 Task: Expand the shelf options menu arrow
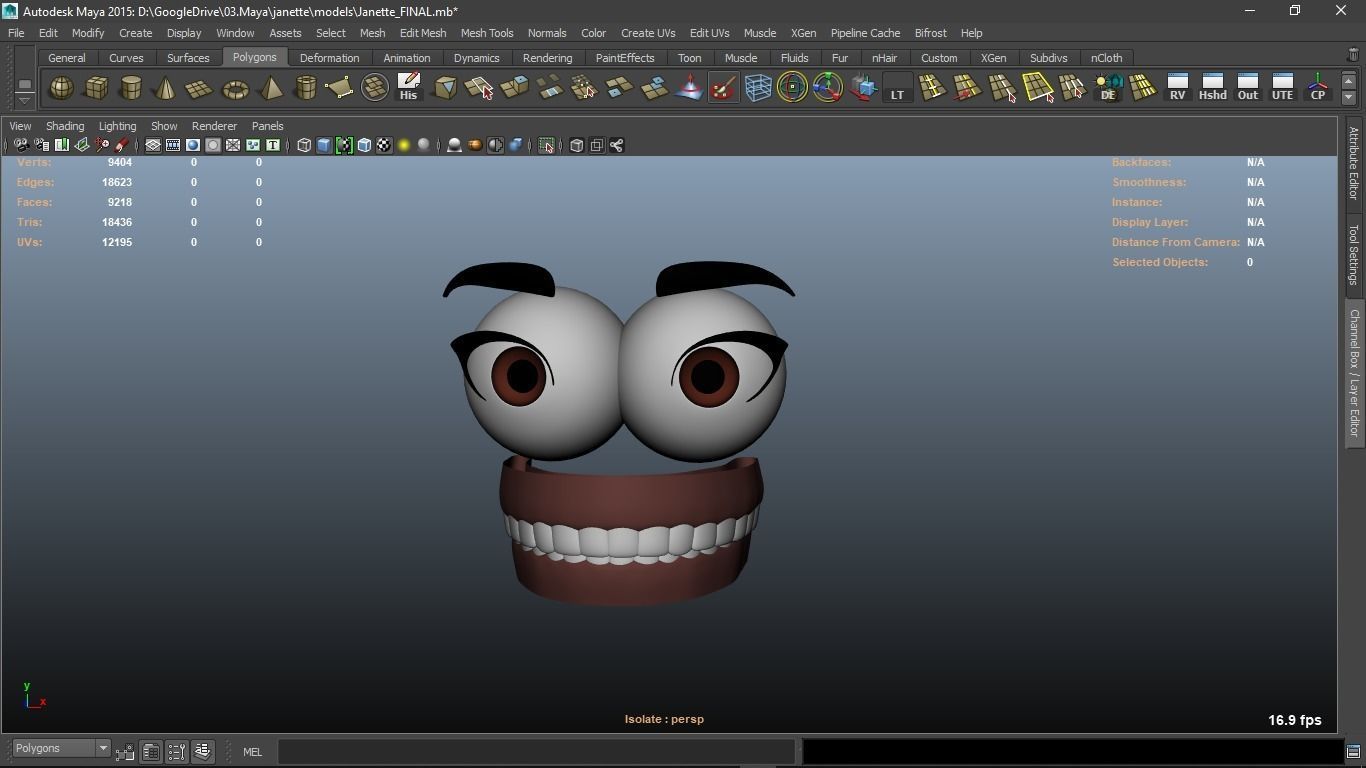[x=24, y=100]
